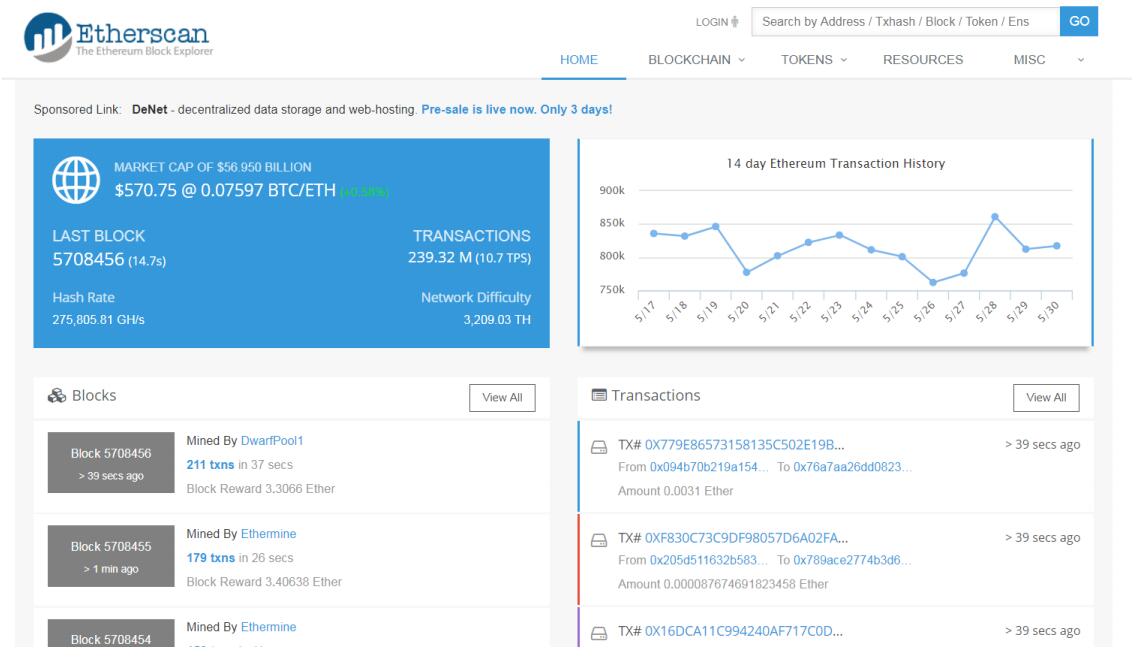Click the network difficulty value 3,209.03 TH
This screenshot has height=661, width=1142.
497,320
